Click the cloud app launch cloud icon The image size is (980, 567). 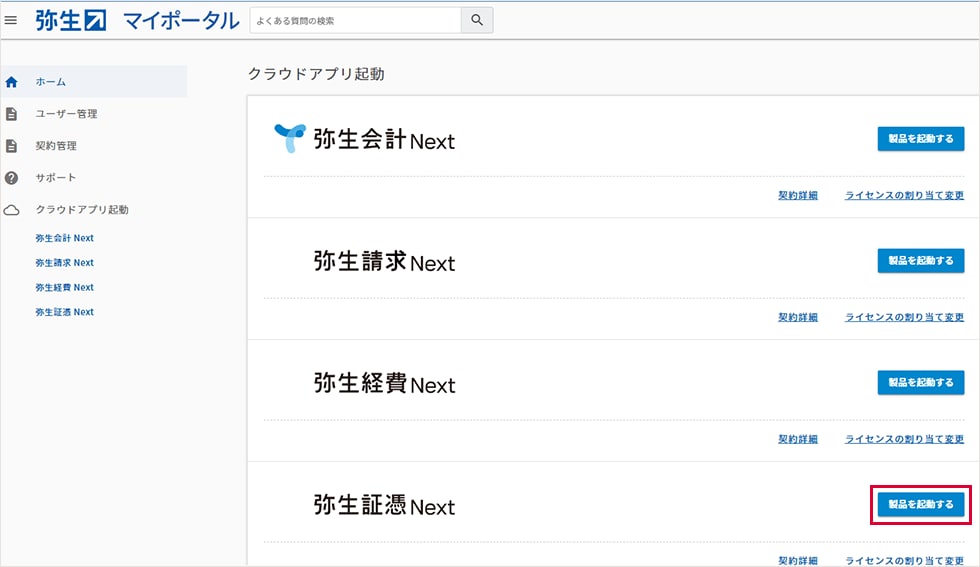12,210
